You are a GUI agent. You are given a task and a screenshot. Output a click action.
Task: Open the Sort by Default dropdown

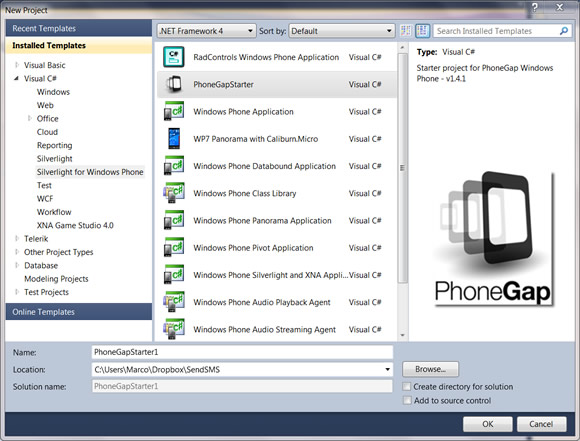pos(341,31)
